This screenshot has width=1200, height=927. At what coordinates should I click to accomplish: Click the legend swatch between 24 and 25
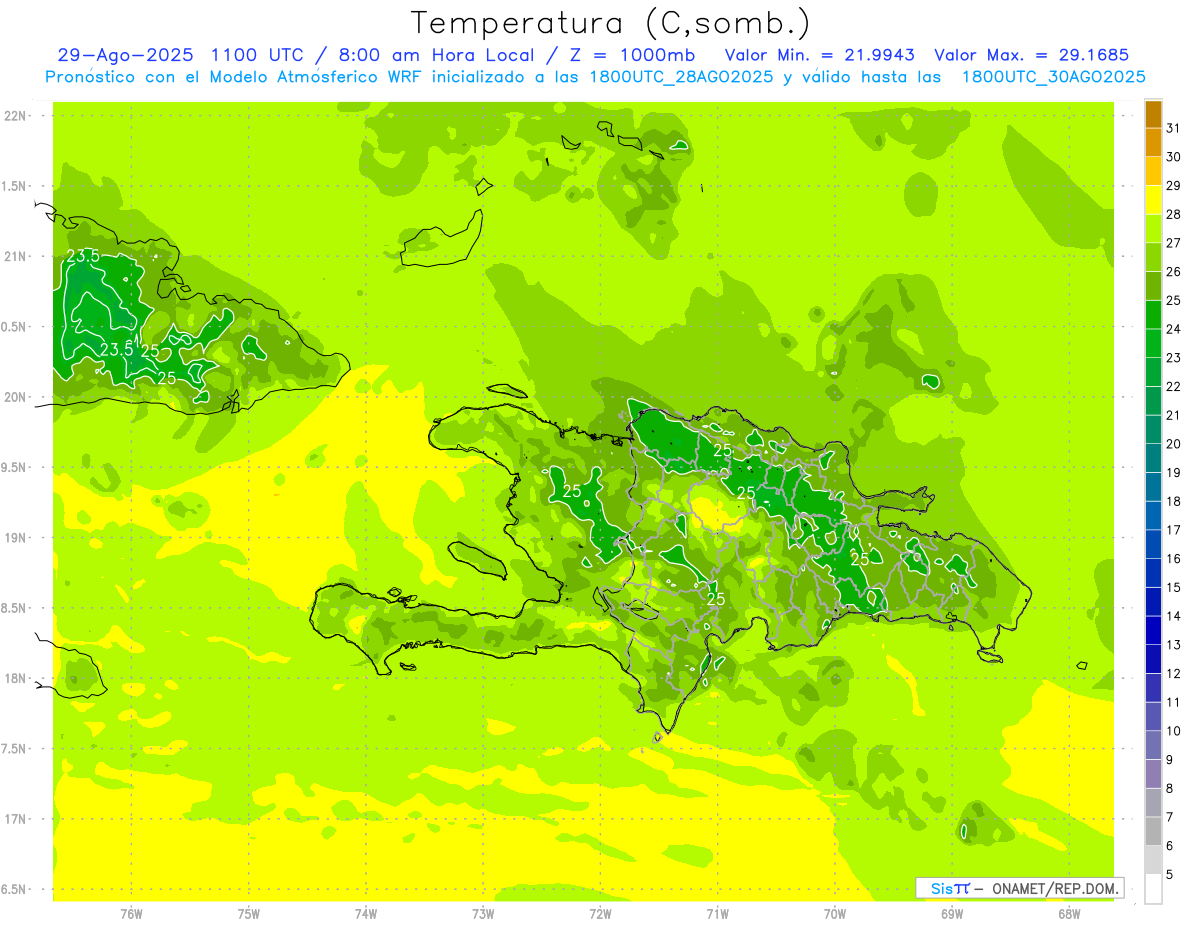pyautogui.click(x=1154, y=315)
